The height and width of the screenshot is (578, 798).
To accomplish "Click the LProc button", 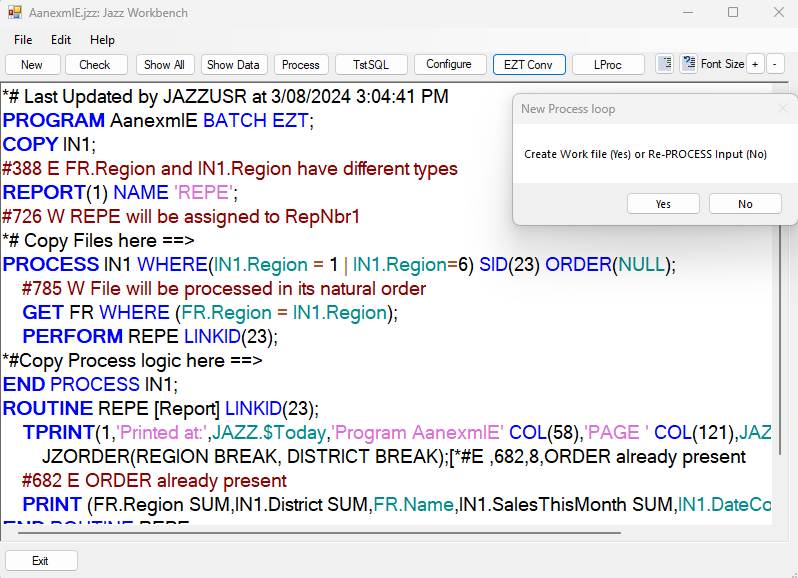I will [x=607, y=64].
